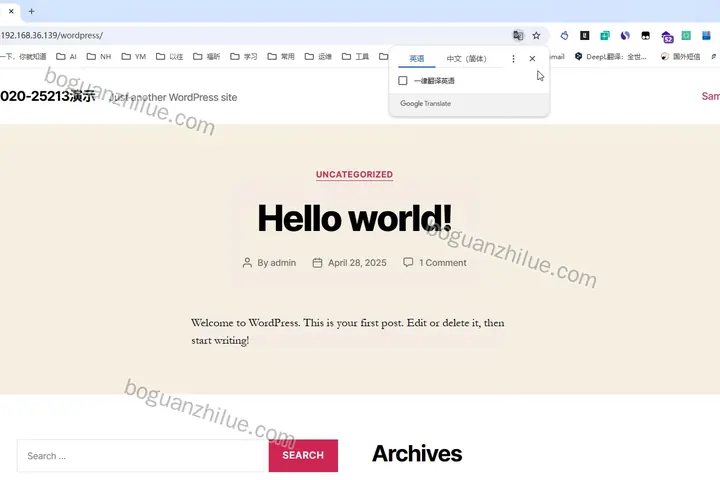
Task: Click the black square extension icon with white mark
Action: pyautogui.click(x=585, y=35)
